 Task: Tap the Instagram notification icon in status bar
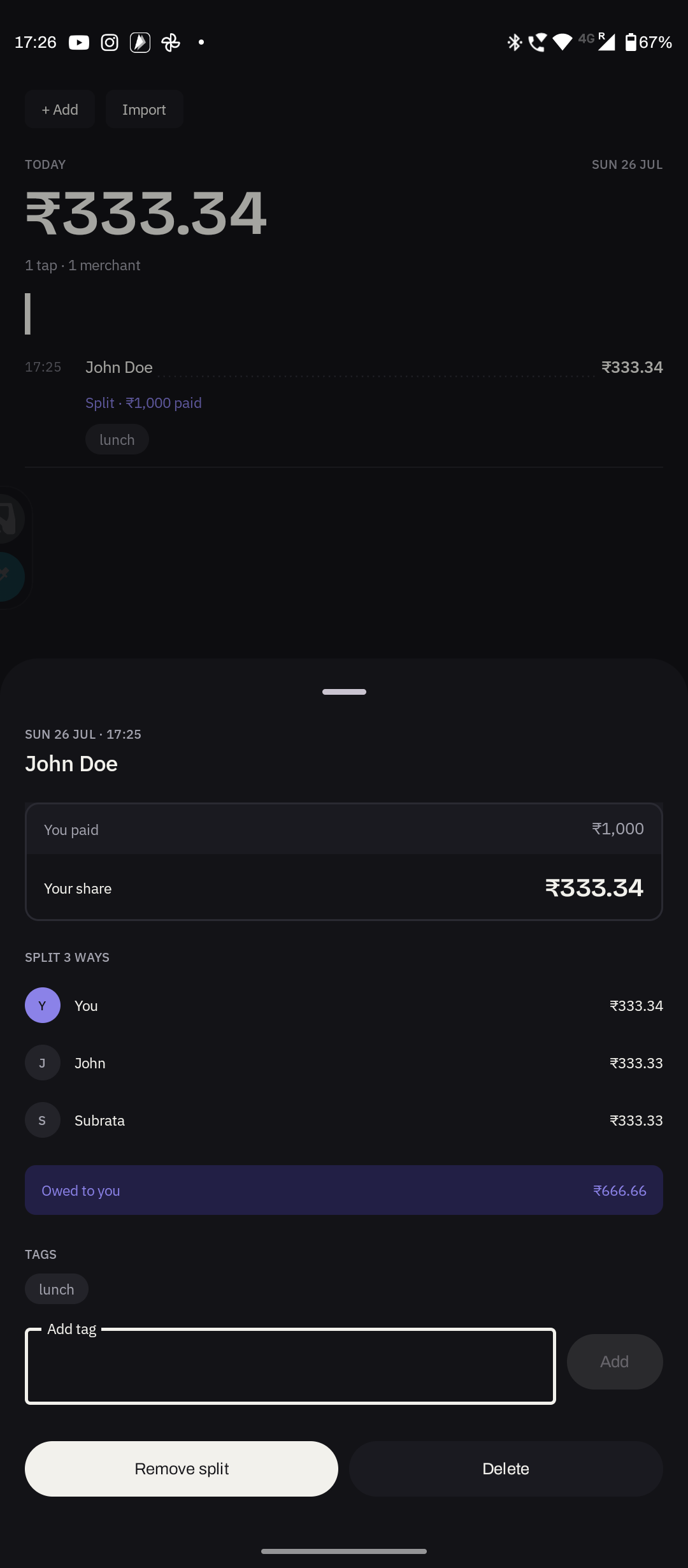pyautogui.click(x=110, y=43)
